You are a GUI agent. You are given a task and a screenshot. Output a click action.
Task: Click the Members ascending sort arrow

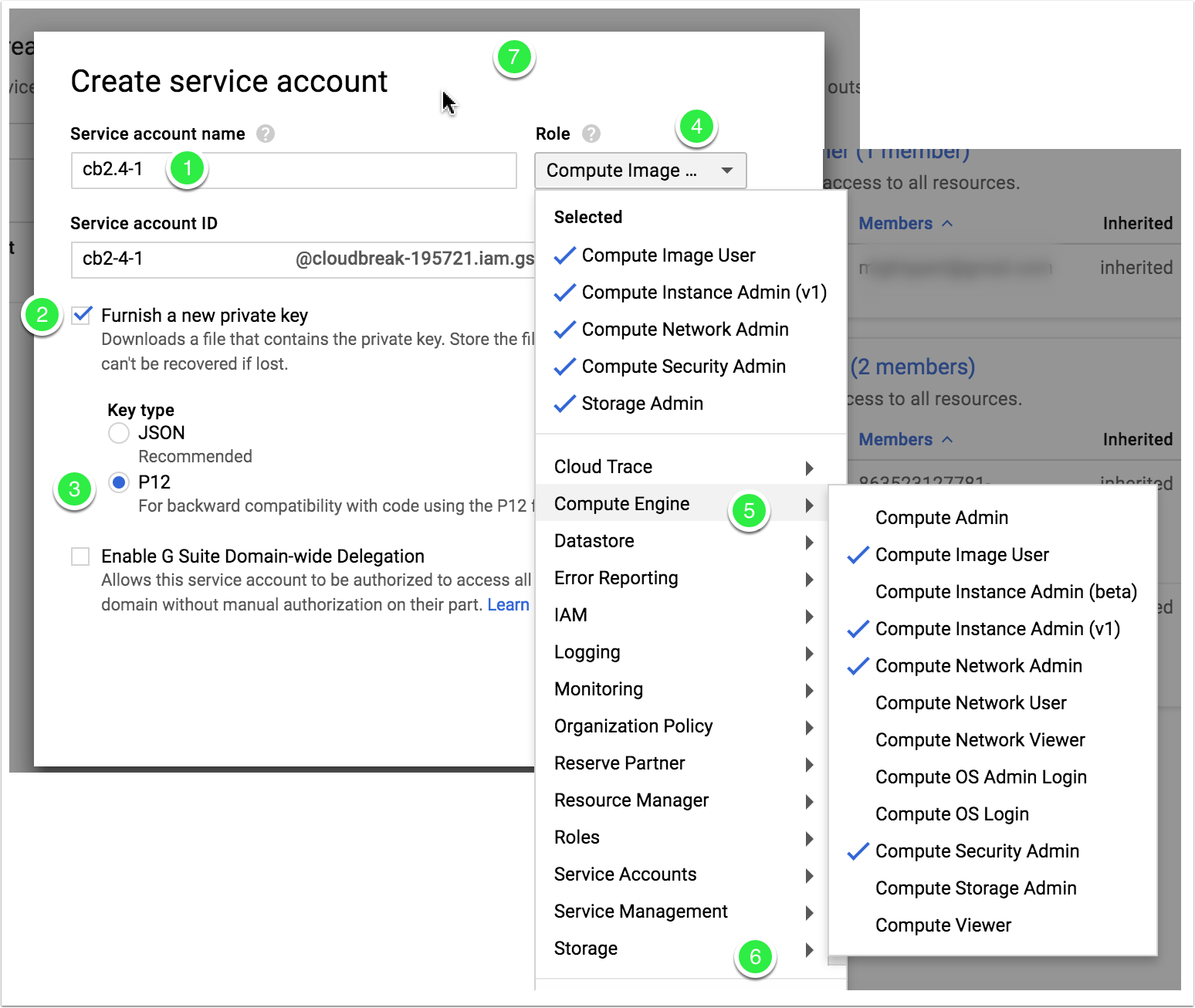948,223
